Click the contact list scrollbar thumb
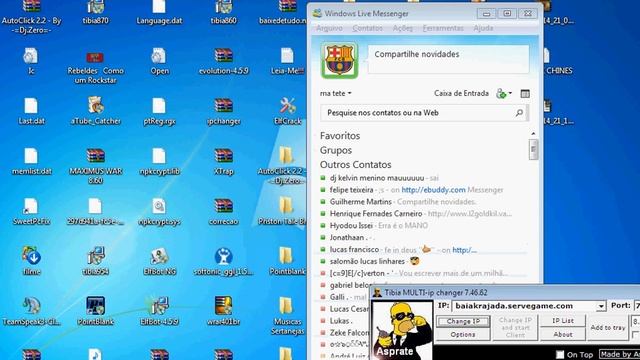The height and width of the screenshot is (360, 640). (533, 150)
